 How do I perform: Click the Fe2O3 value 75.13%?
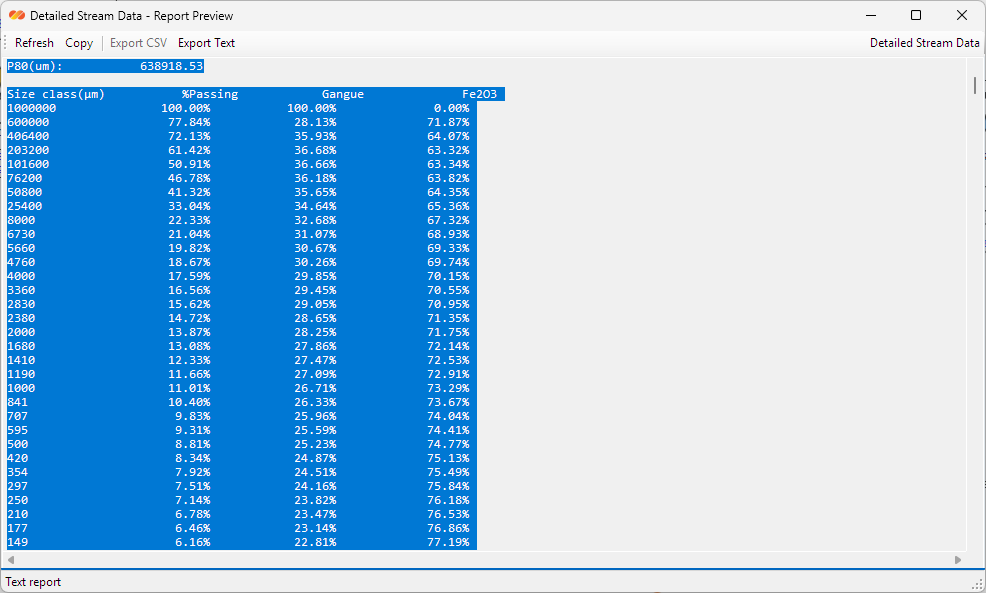448,458
